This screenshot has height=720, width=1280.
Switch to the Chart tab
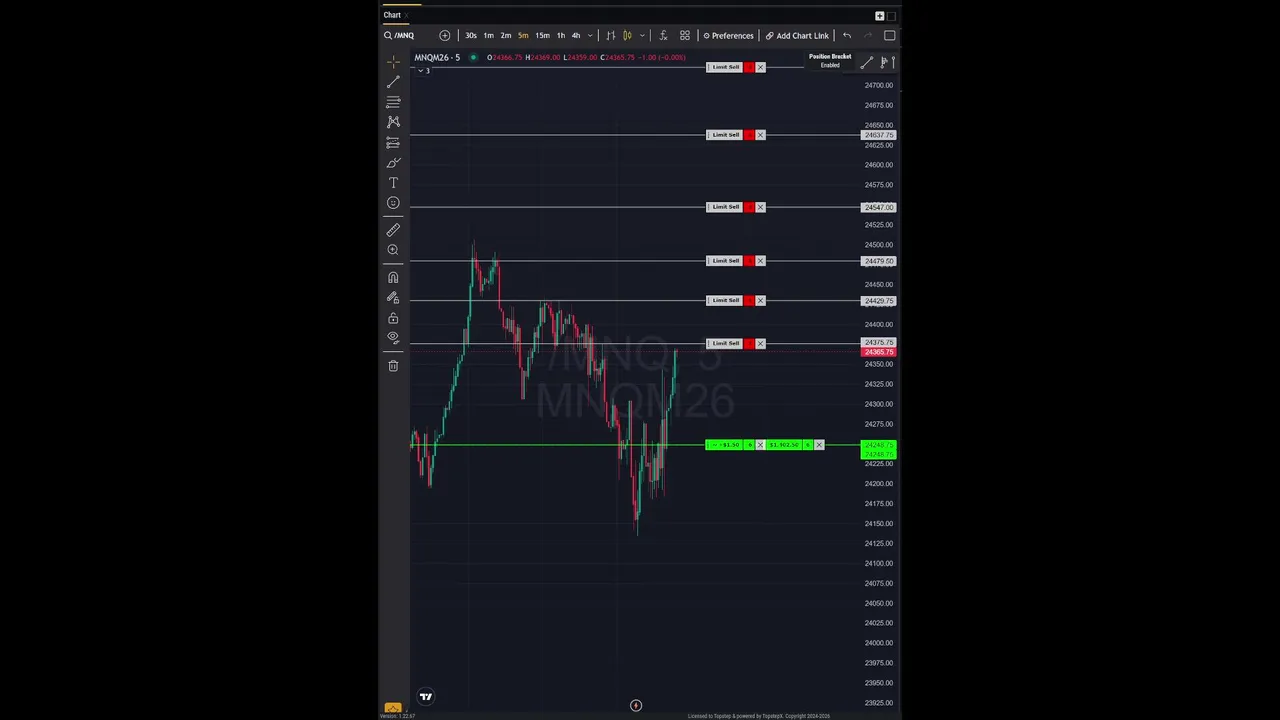tap(392, 15)
